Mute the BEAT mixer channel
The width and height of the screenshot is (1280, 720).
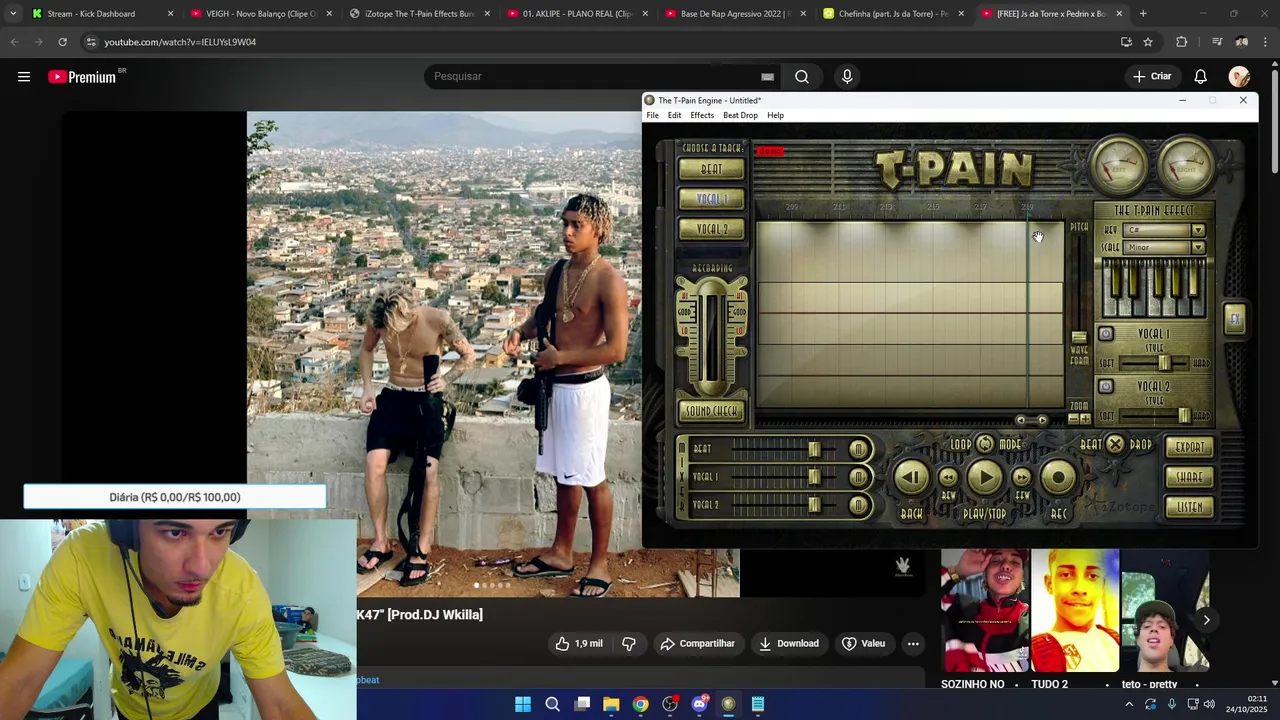(858, 450)
